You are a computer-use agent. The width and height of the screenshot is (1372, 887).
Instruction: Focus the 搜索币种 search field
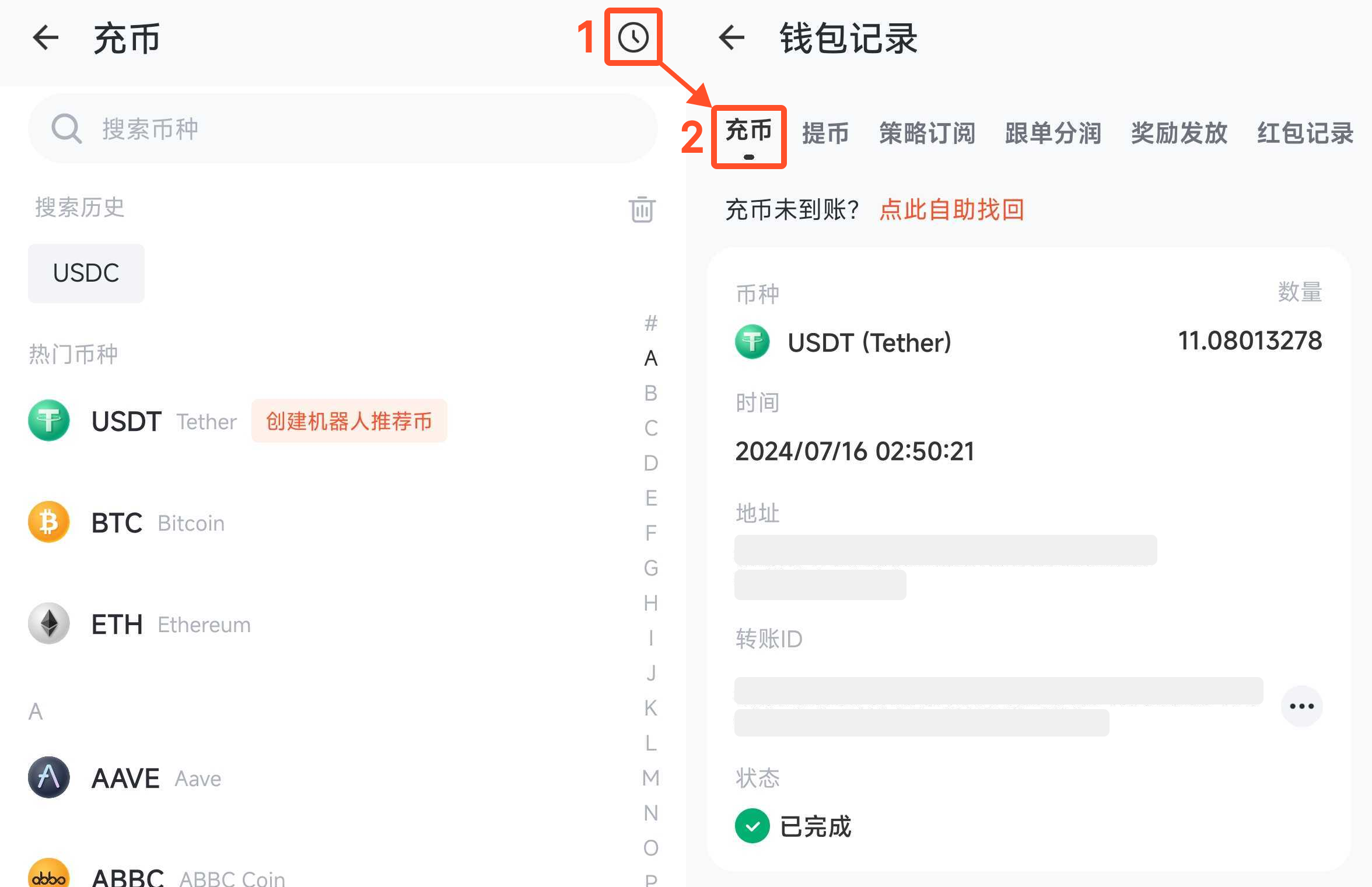click(x=343, y=128)
